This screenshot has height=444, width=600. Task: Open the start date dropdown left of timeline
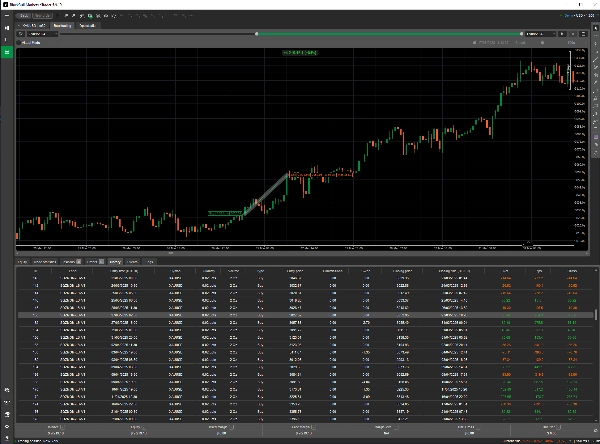(42, 34)
